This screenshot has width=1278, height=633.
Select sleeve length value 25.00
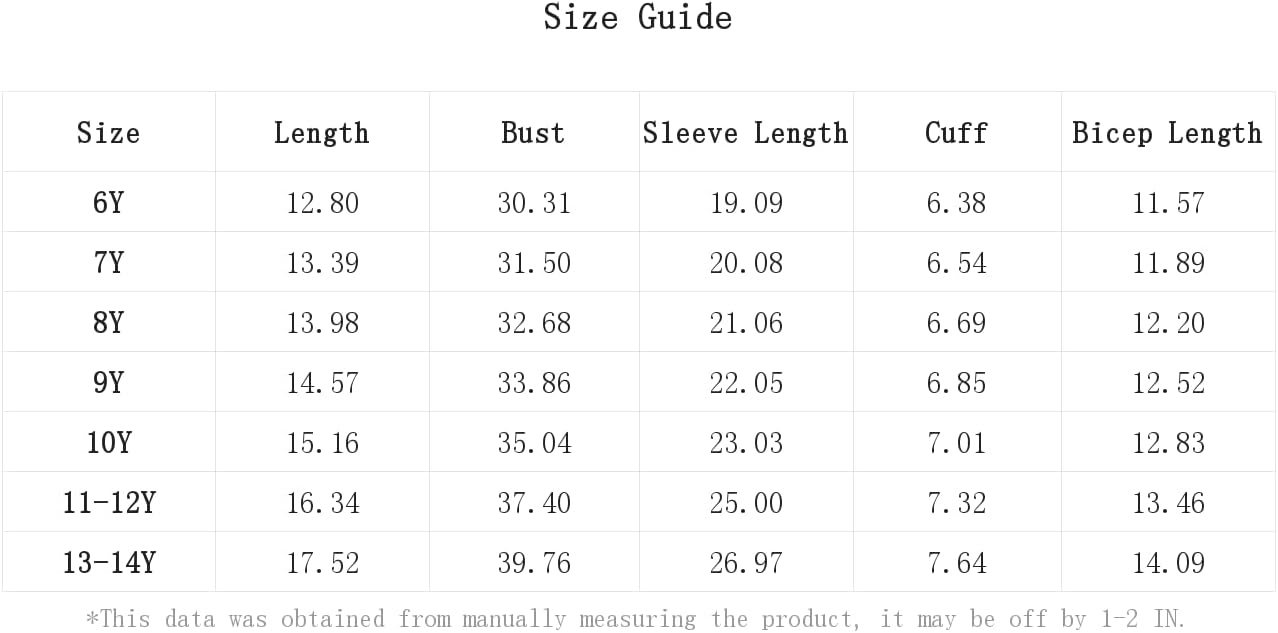746,503
